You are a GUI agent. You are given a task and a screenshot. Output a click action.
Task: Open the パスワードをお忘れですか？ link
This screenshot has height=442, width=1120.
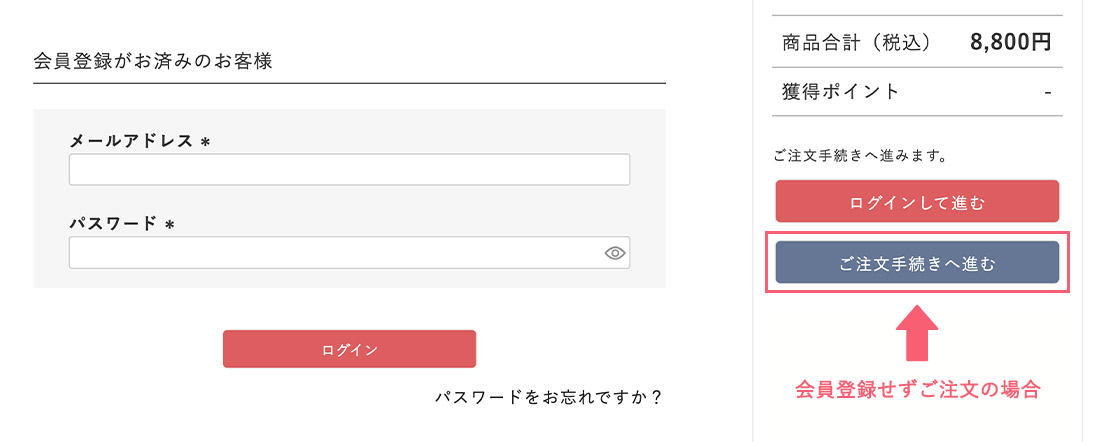[549, 397]
